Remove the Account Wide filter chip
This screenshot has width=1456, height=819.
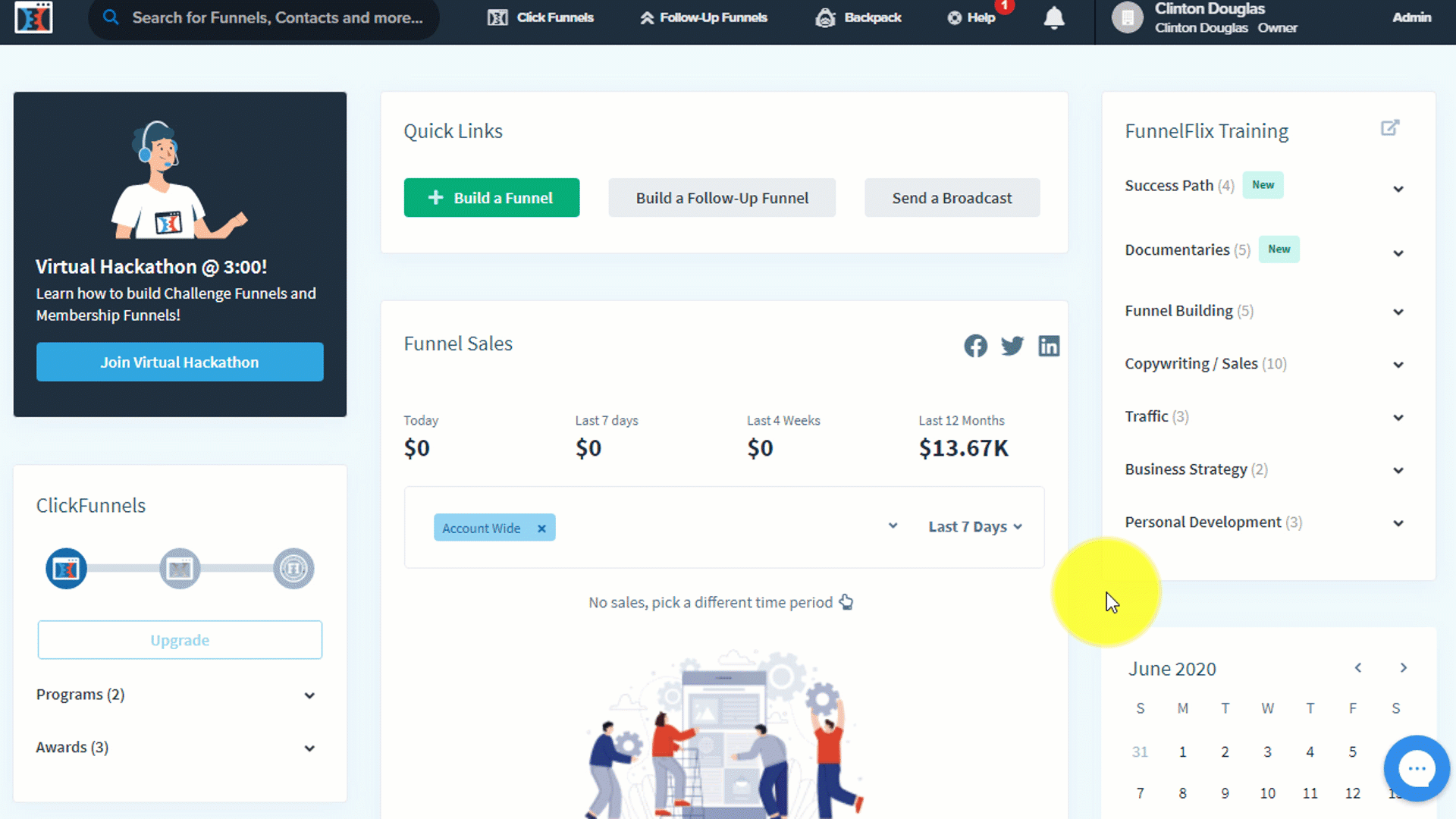[541, 528]
